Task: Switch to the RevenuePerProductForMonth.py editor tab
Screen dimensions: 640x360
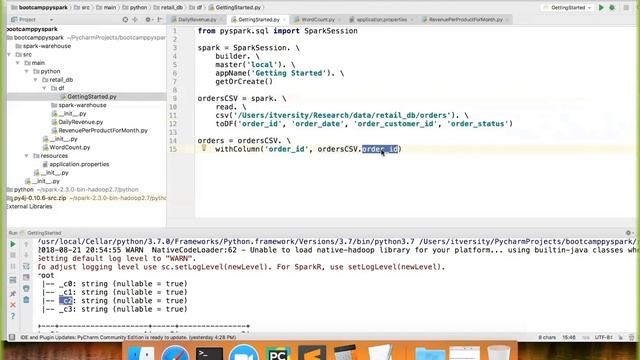Action: pos(465,20)
